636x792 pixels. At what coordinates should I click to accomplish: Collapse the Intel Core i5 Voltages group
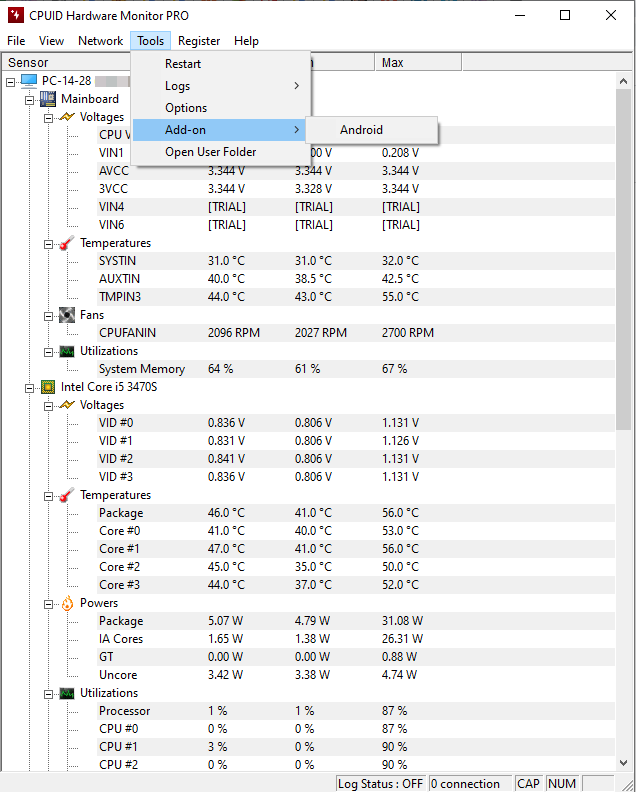(48, 406)
